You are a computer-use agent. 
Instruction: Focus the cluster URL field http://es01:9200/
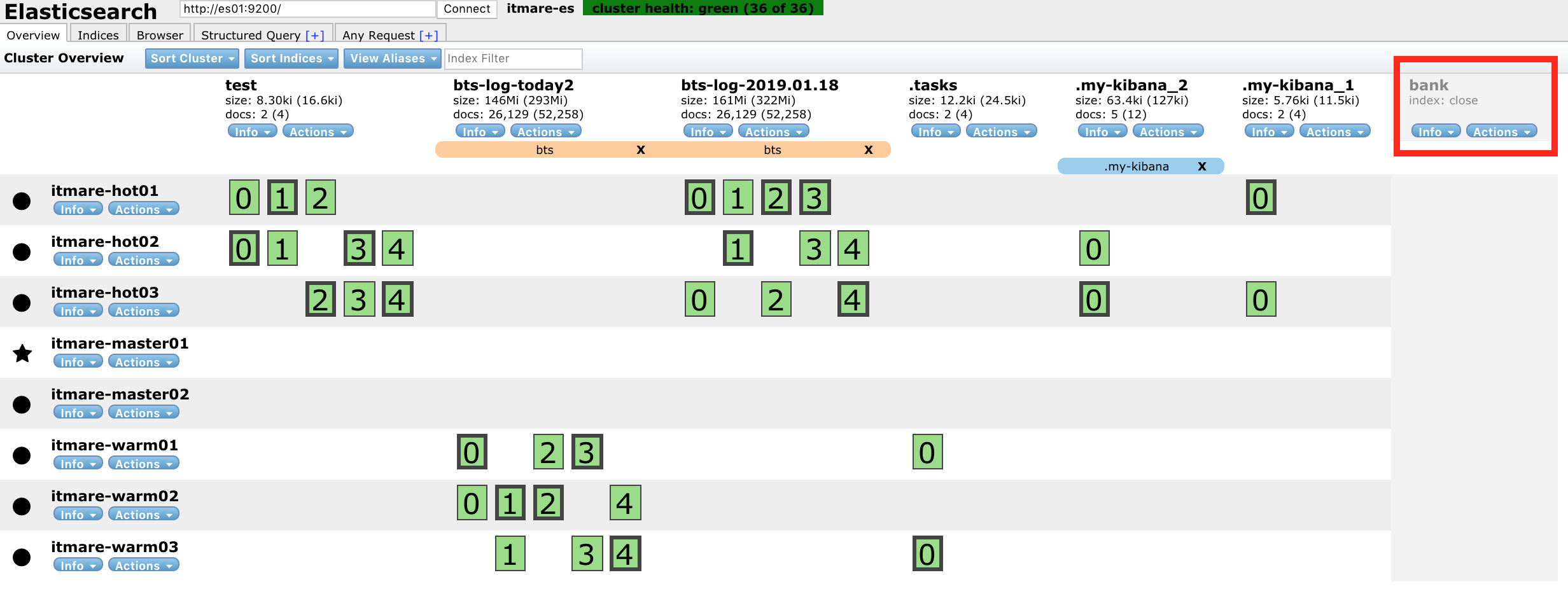point(308,9)
